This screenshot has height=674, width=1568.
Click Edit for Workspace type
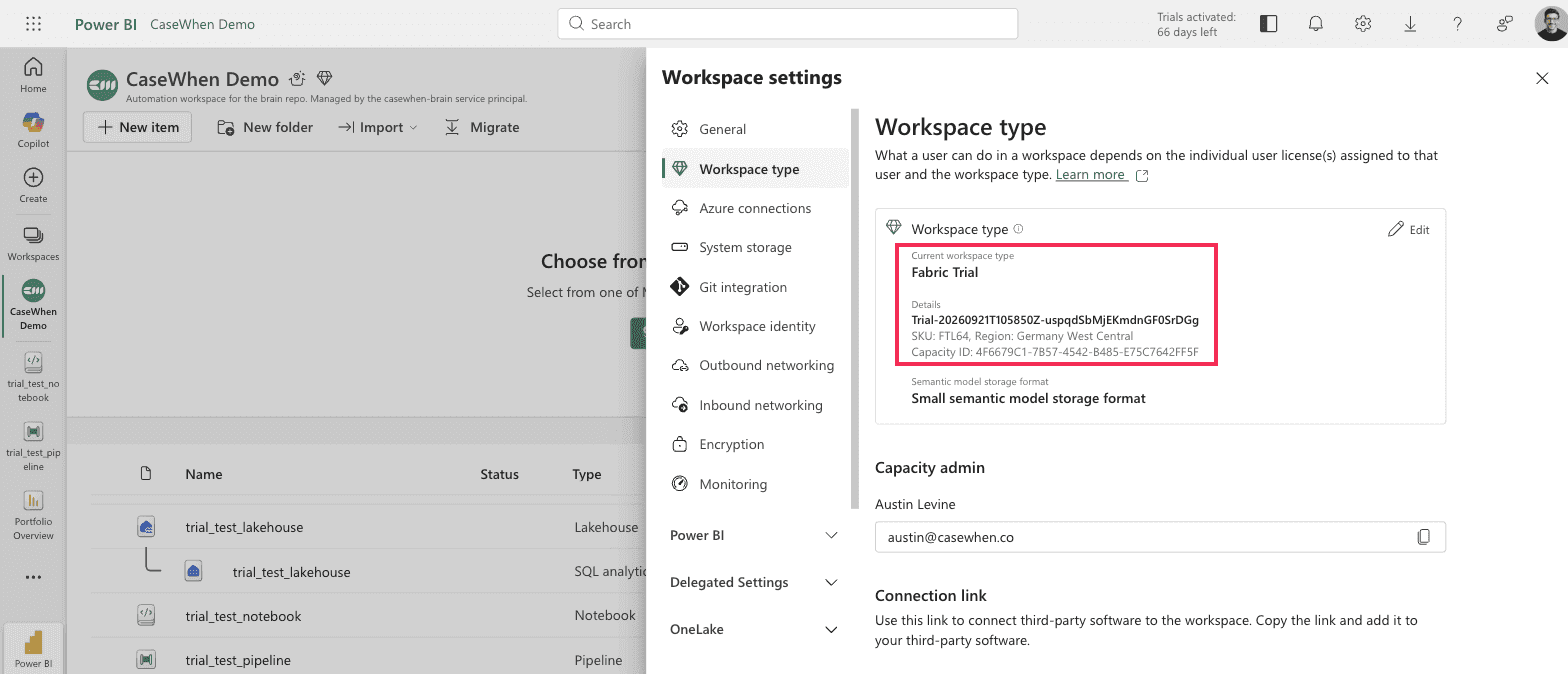[x=1409, y=229]
